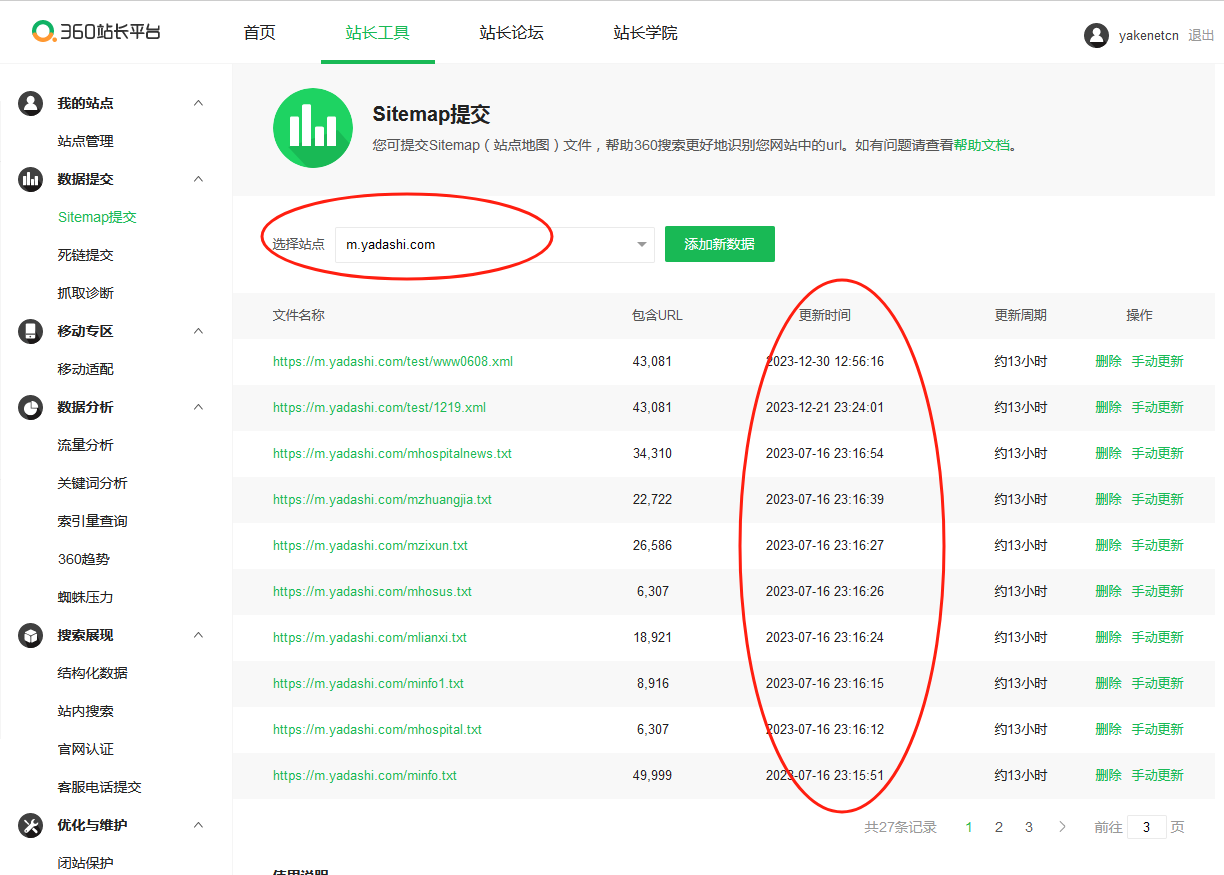Collapse the 优化与维护 section chevron
Viewport: 1224px width, 875px height.
point(198,825)
